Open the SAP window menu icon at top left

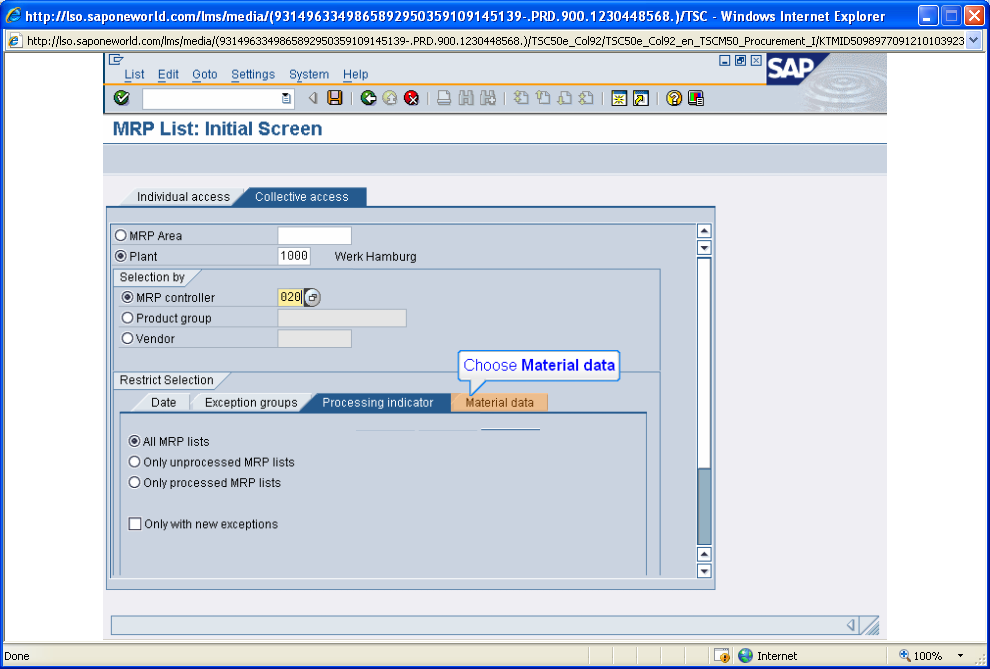[x=116, y=60]
